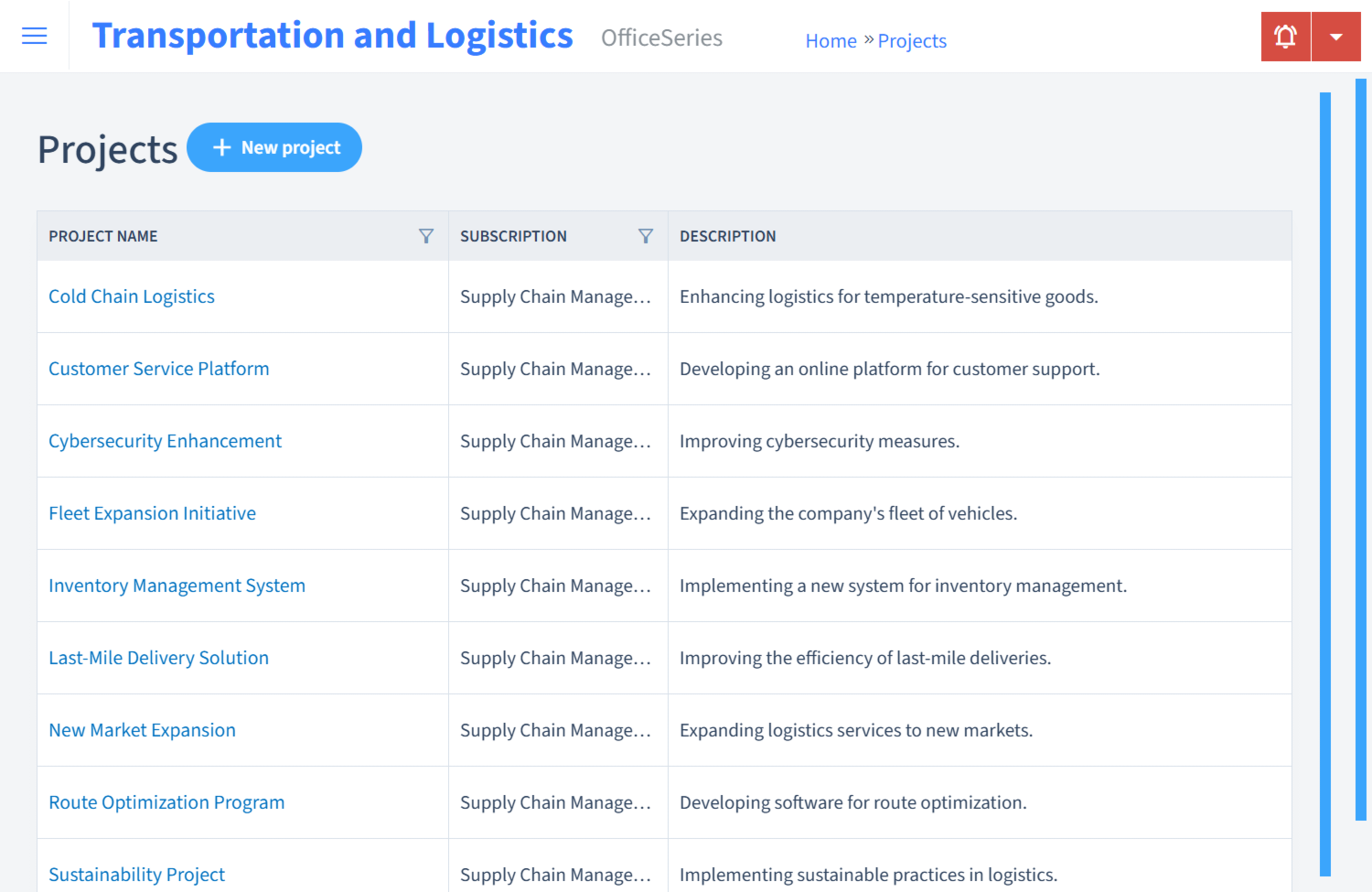The image size is (1372, 892).
Task: View the Route Optimization Program project
Action: [x=166, y=802]
